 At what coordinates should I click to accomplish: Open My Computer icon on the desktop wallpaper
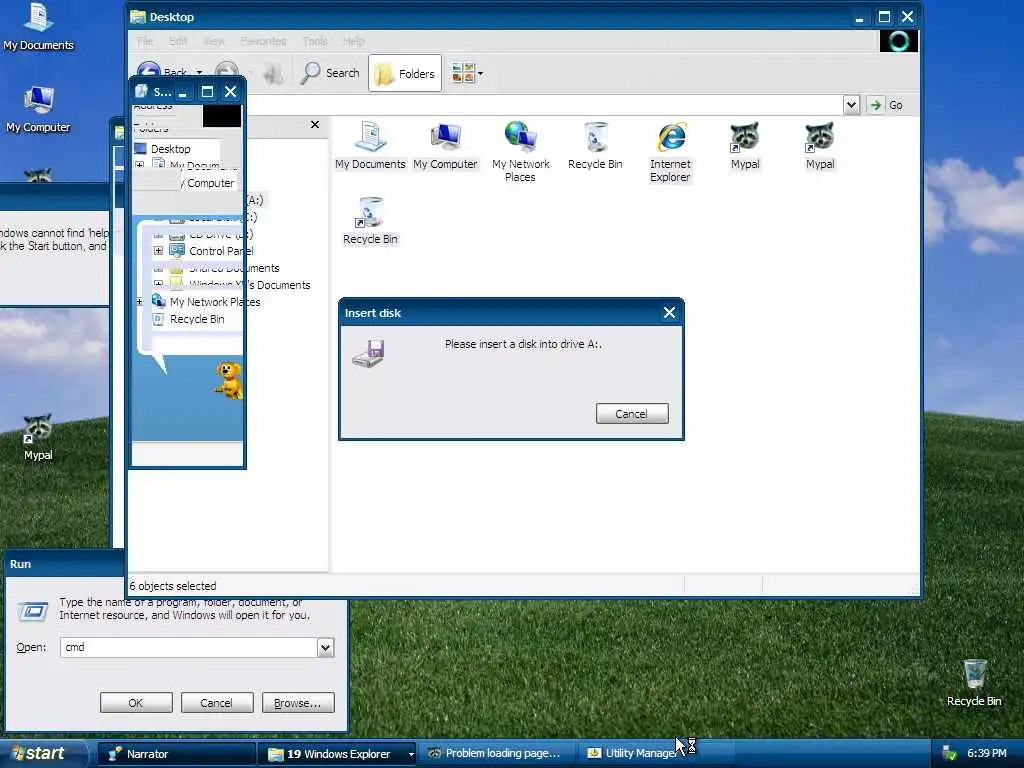coord(38,109)
